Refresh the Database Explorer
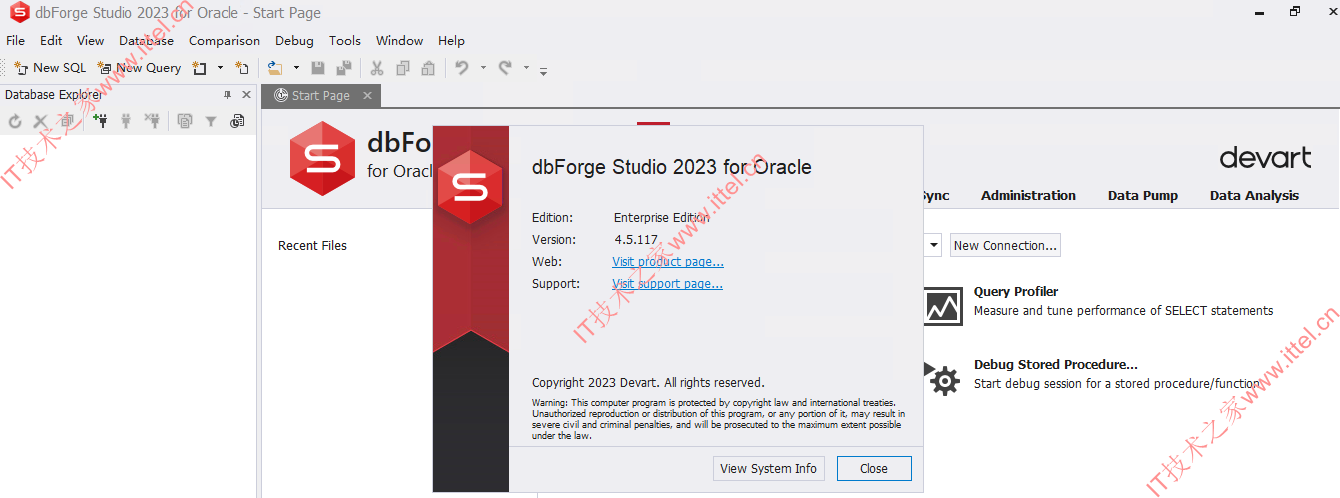The height and width of the screenshot is (498, 1340). [15, 121]
